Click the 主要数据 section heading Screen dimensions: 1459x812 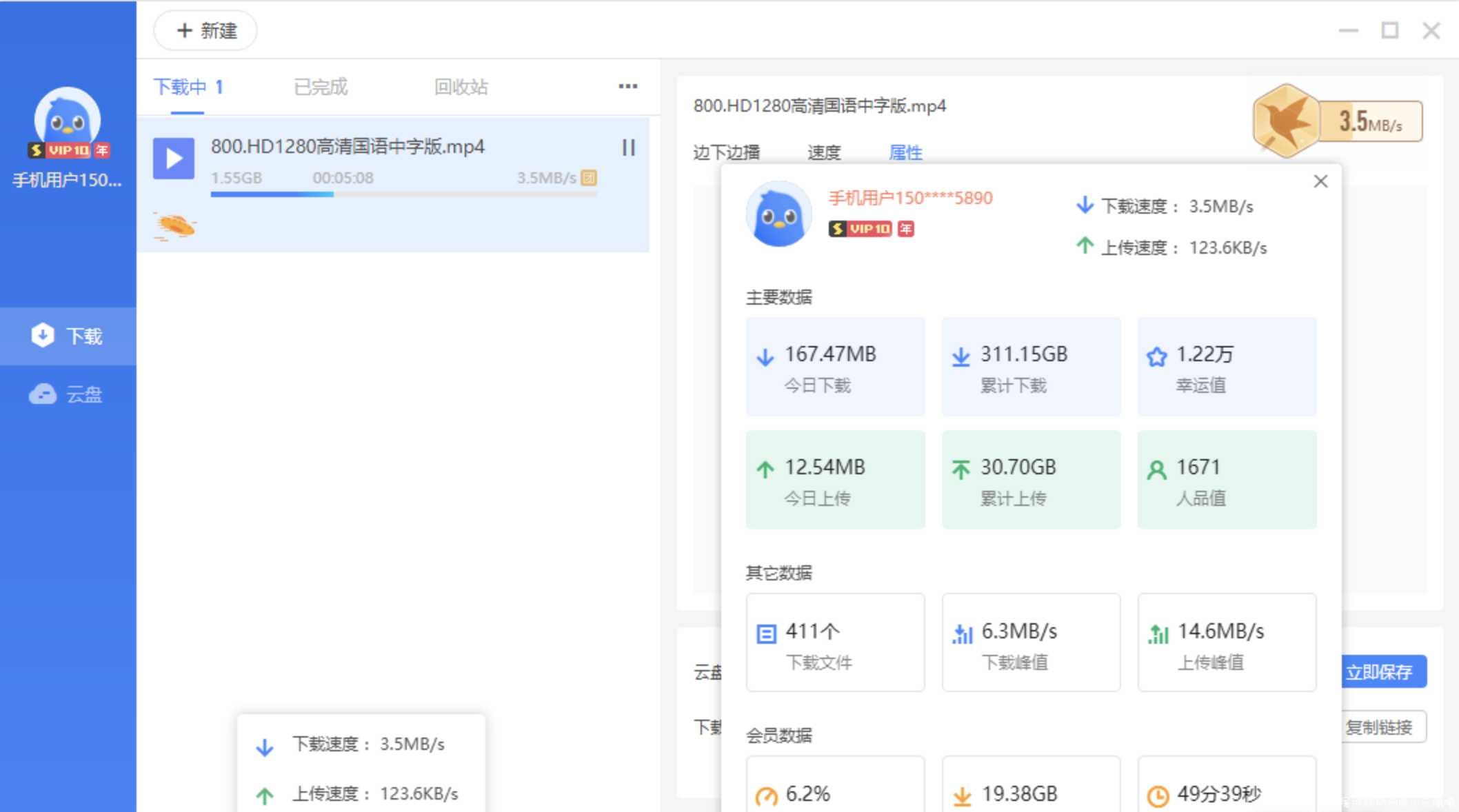tap(778, 297)
